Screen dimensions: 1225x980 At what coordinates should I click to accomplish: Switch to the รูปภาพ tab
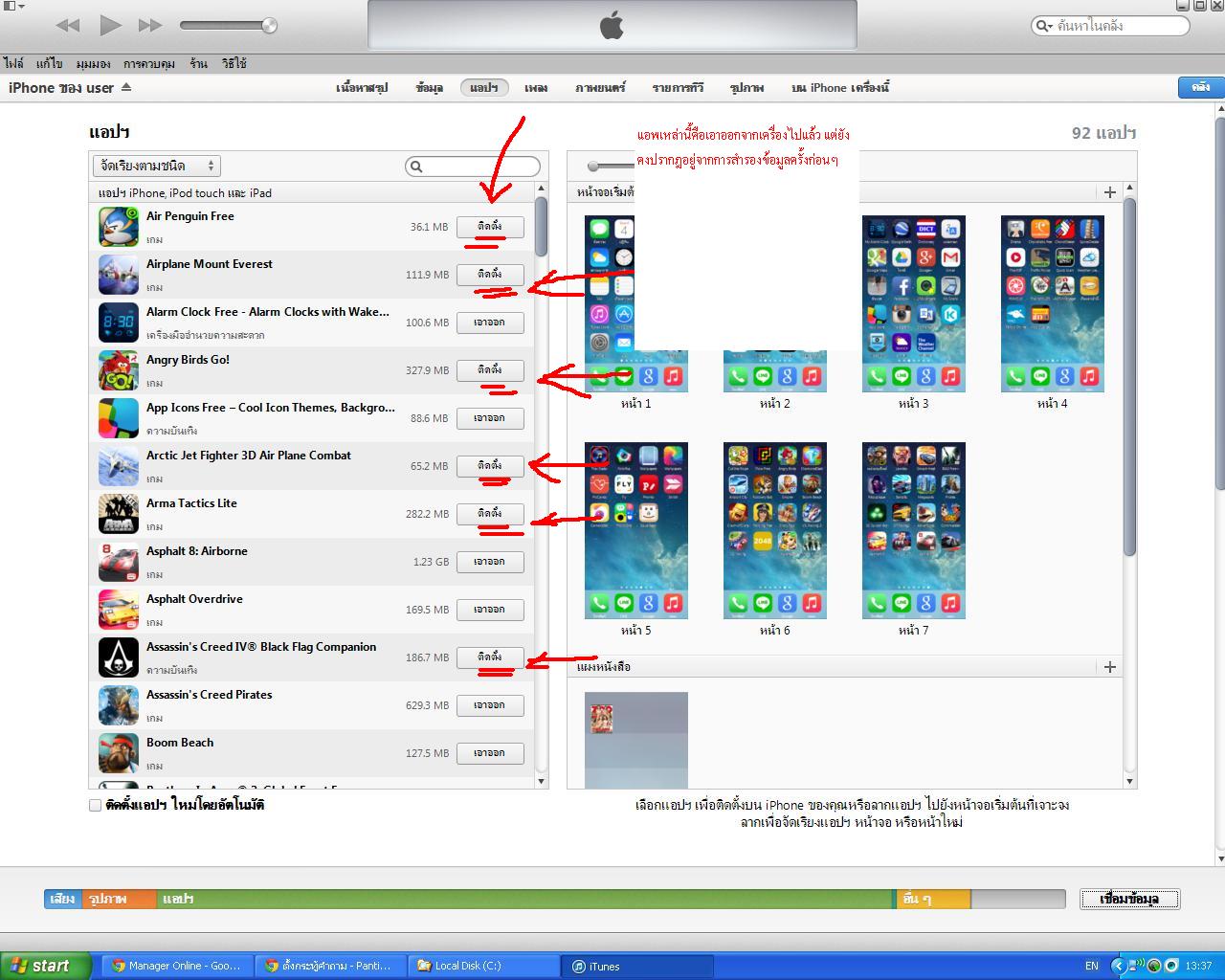pyautogui.click(x=746, y=87)
